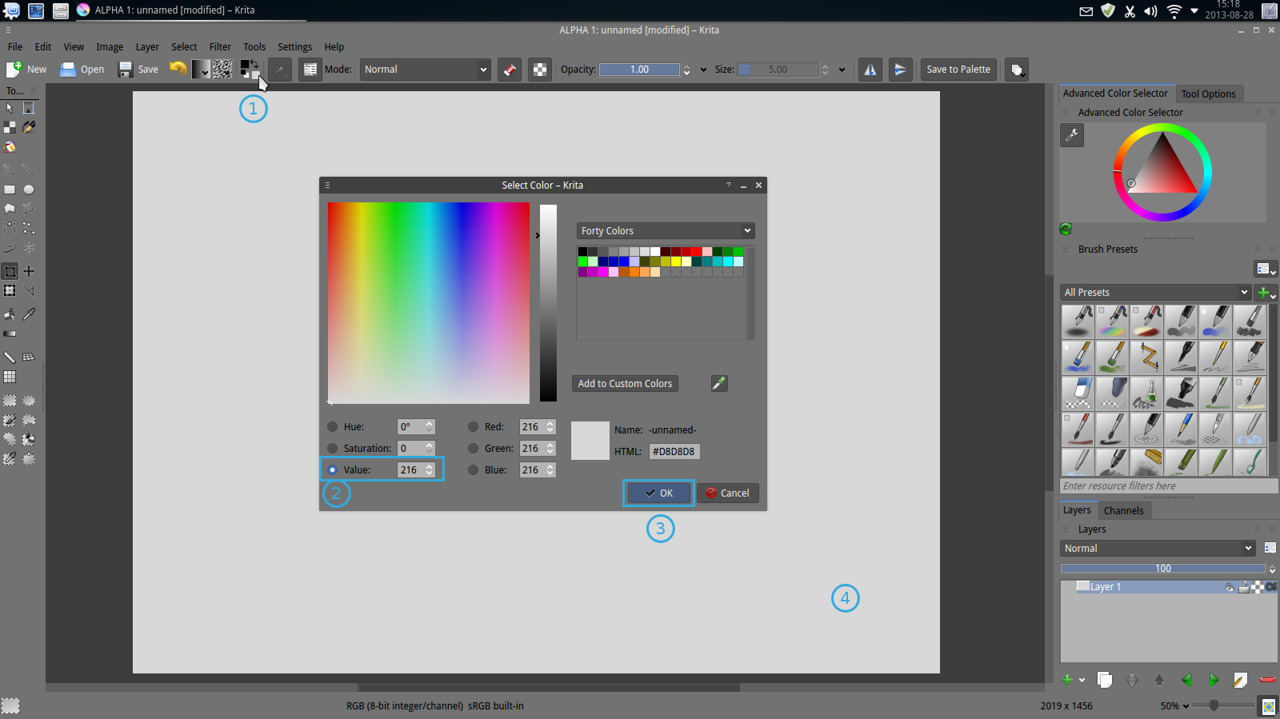This screenshot has width=1280, height=719.
Task: Select the Gradient tool in the toolbox
Action: (x=9, y=332)
